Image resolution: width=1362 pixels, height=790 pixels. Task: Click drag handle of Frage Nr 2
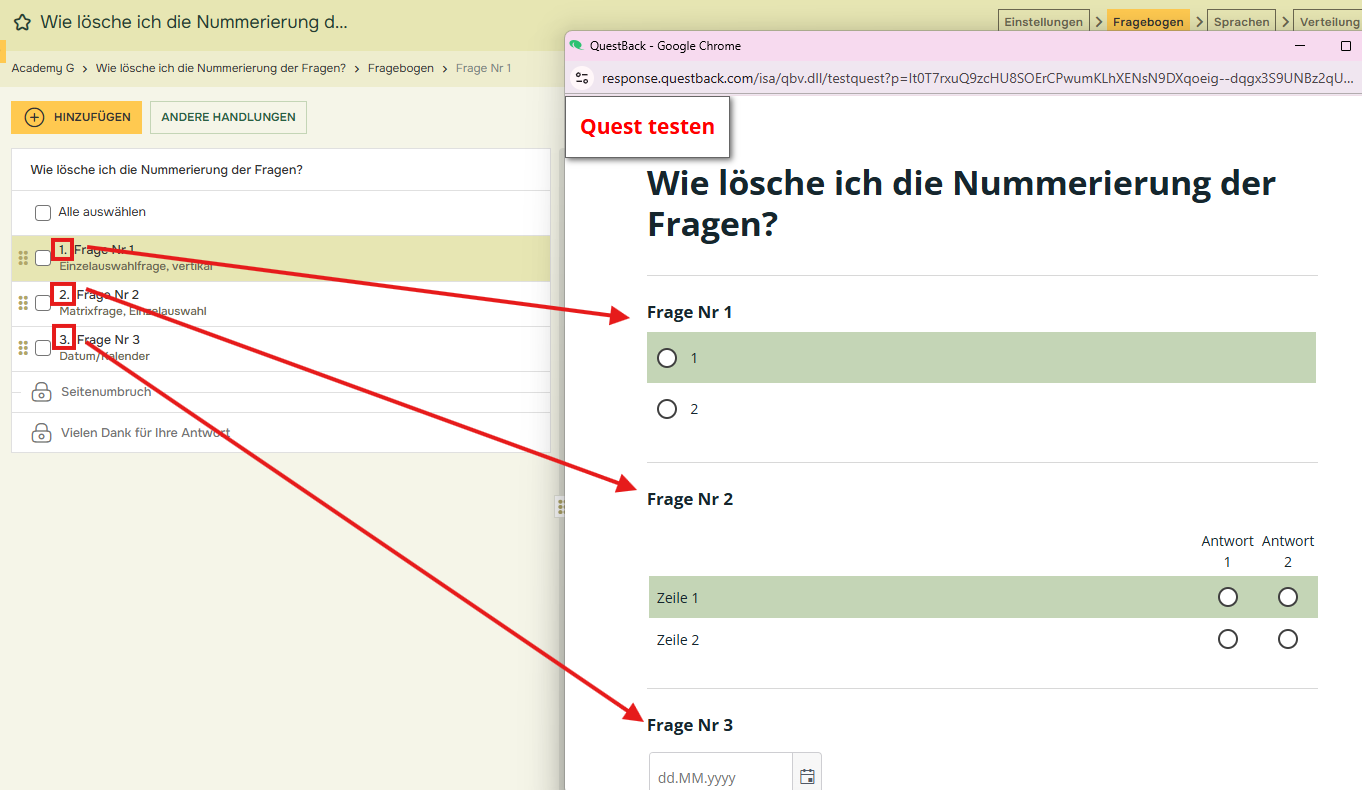click(23, 303)
